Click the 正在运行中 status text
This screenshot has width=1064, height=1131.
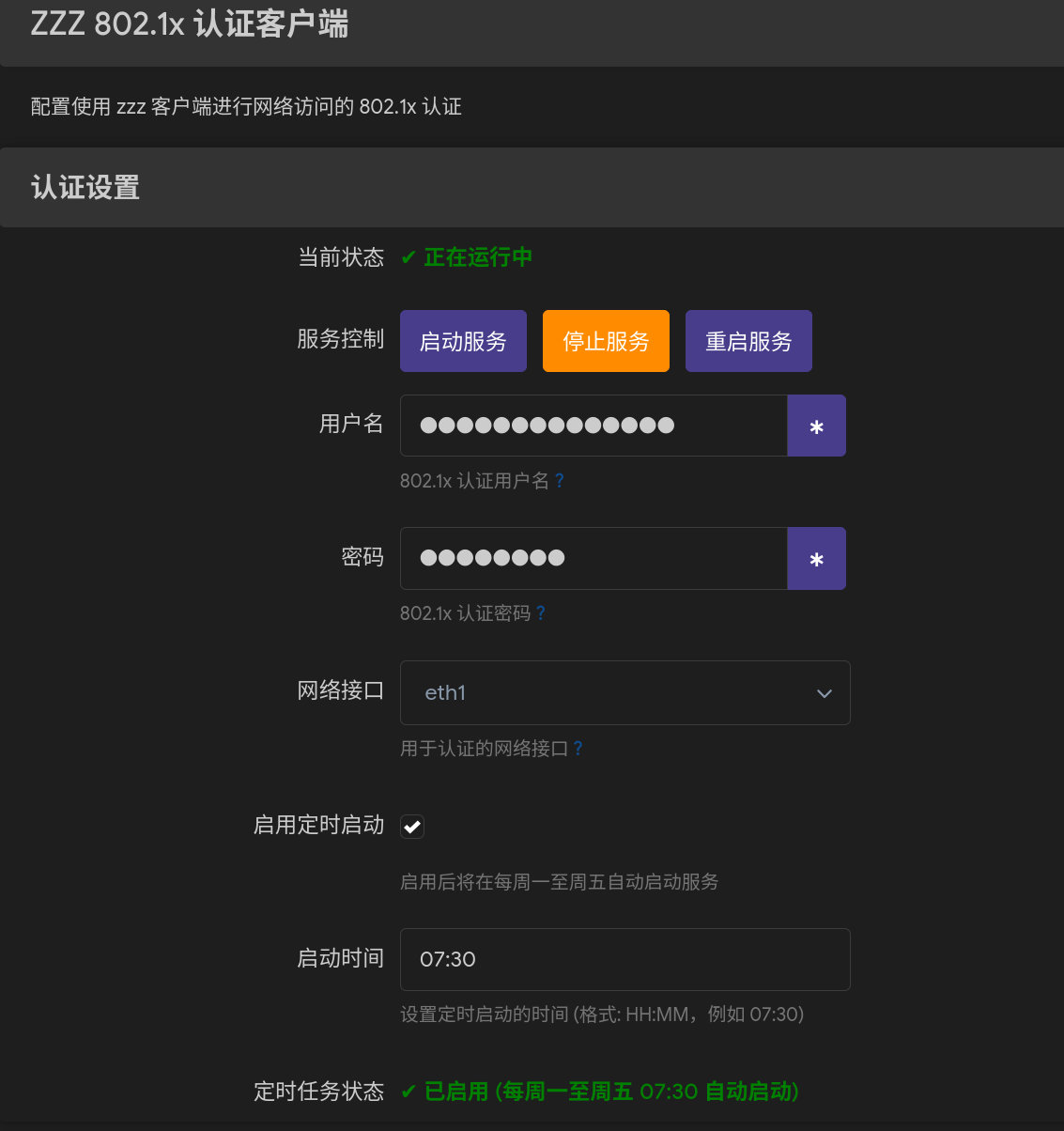coord(478,257)
